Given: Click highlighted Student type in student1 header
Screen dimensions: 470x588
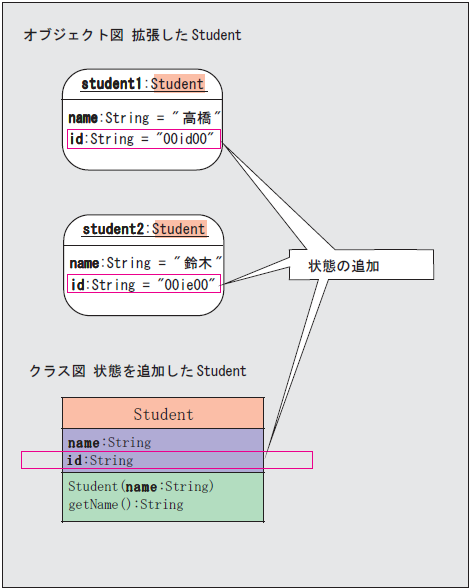Looking at the screenshot, I should pyautogui.click(x=178, y=83).
